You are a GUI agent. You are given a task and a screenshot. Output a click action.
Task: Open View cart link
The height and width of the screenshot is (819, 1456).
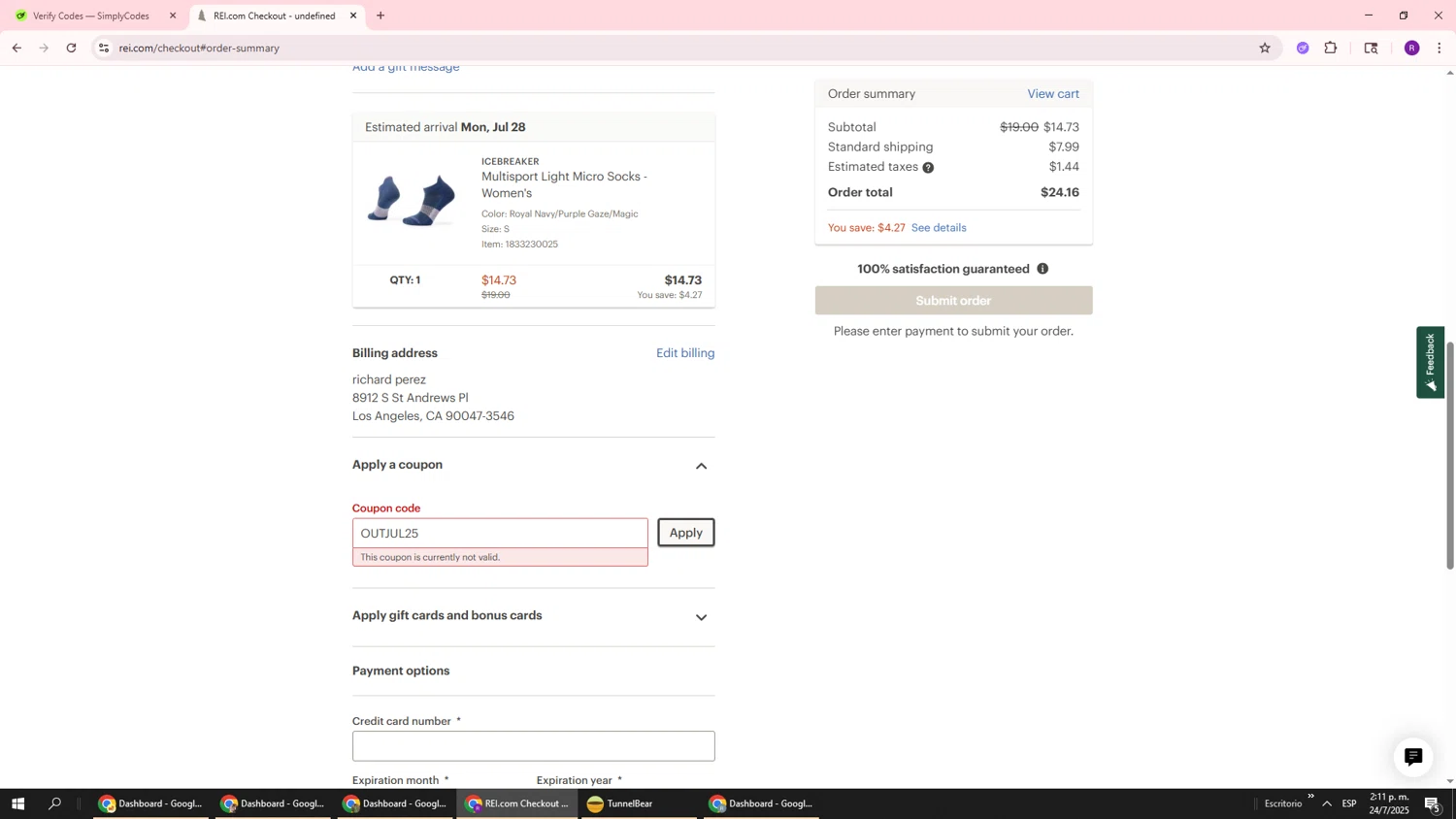[x=1053, y=94]
